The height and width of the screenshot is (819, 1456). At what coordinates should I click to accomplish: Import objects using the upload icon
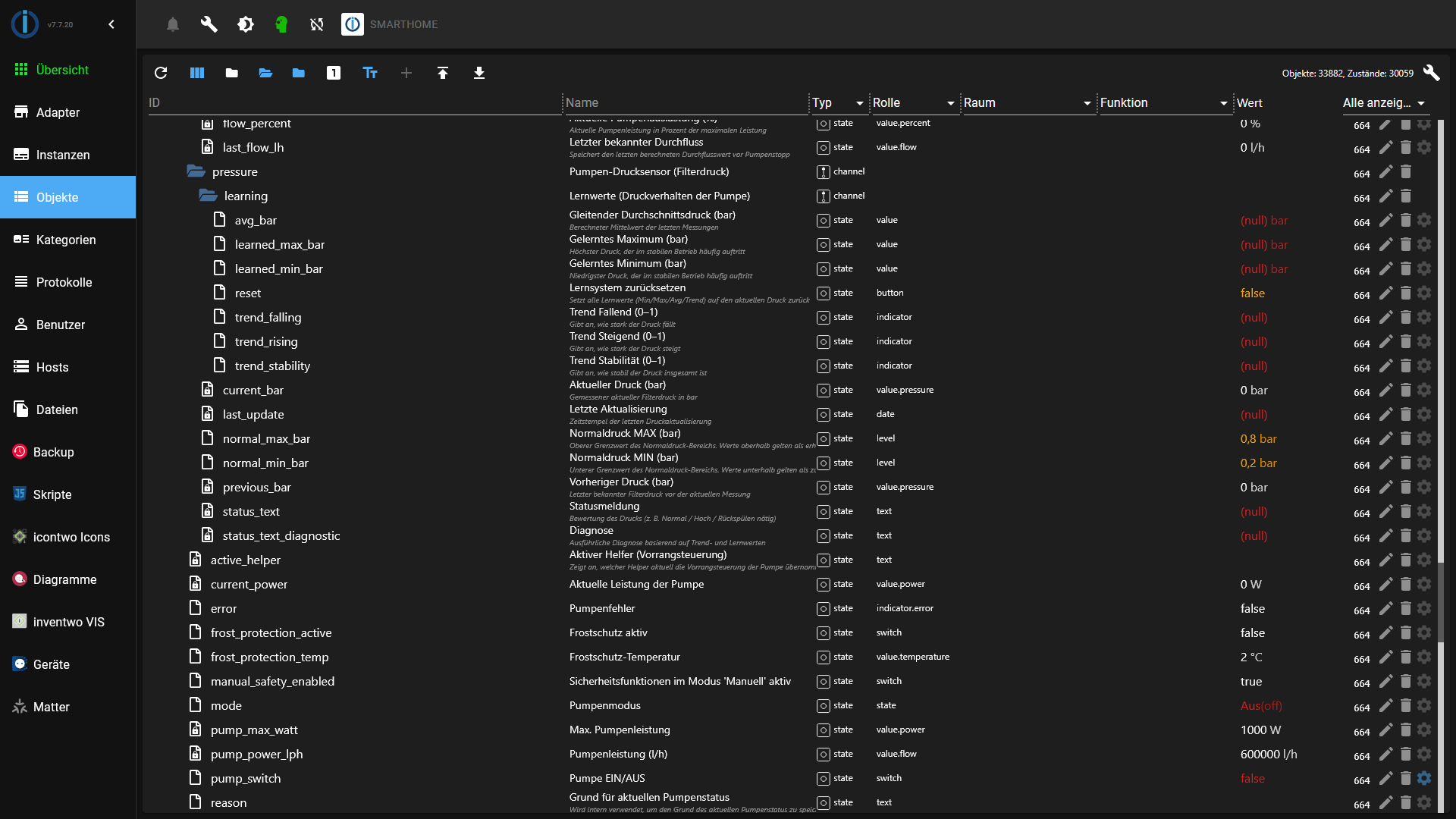[x=443, y=73]
